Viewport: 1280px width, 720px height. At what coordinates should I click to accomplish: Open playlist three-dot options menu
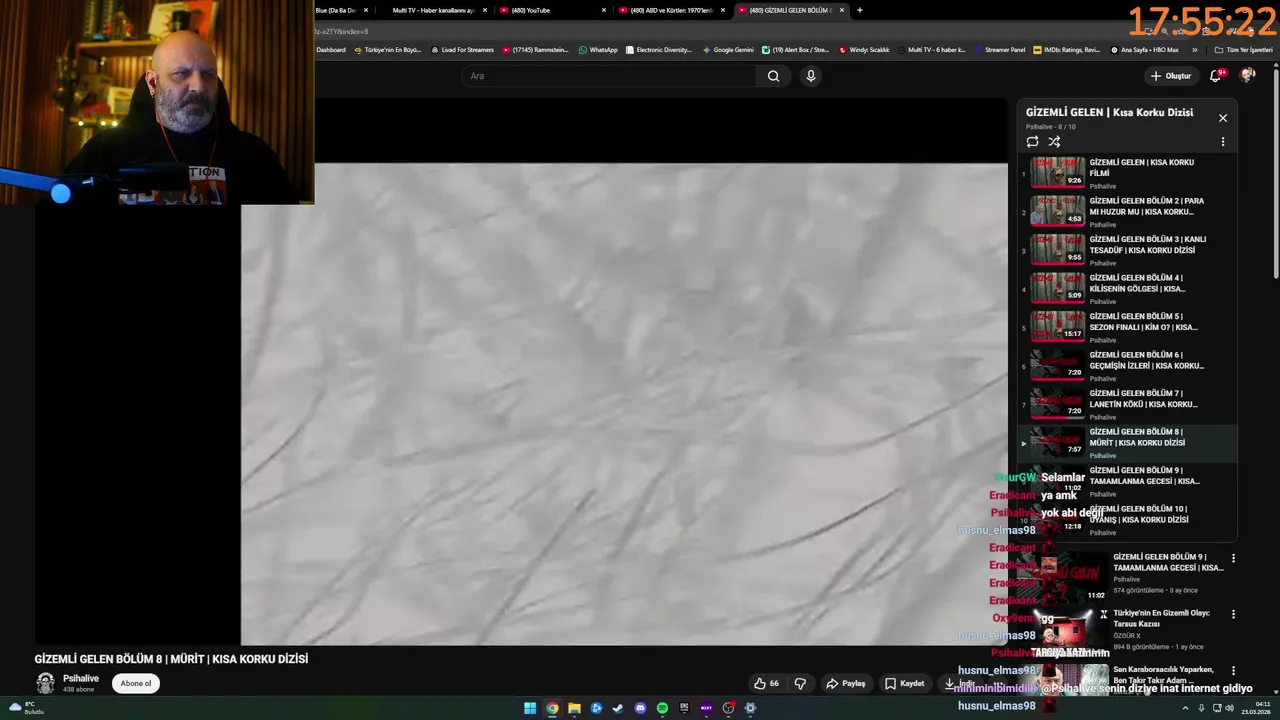(1222, 142)
